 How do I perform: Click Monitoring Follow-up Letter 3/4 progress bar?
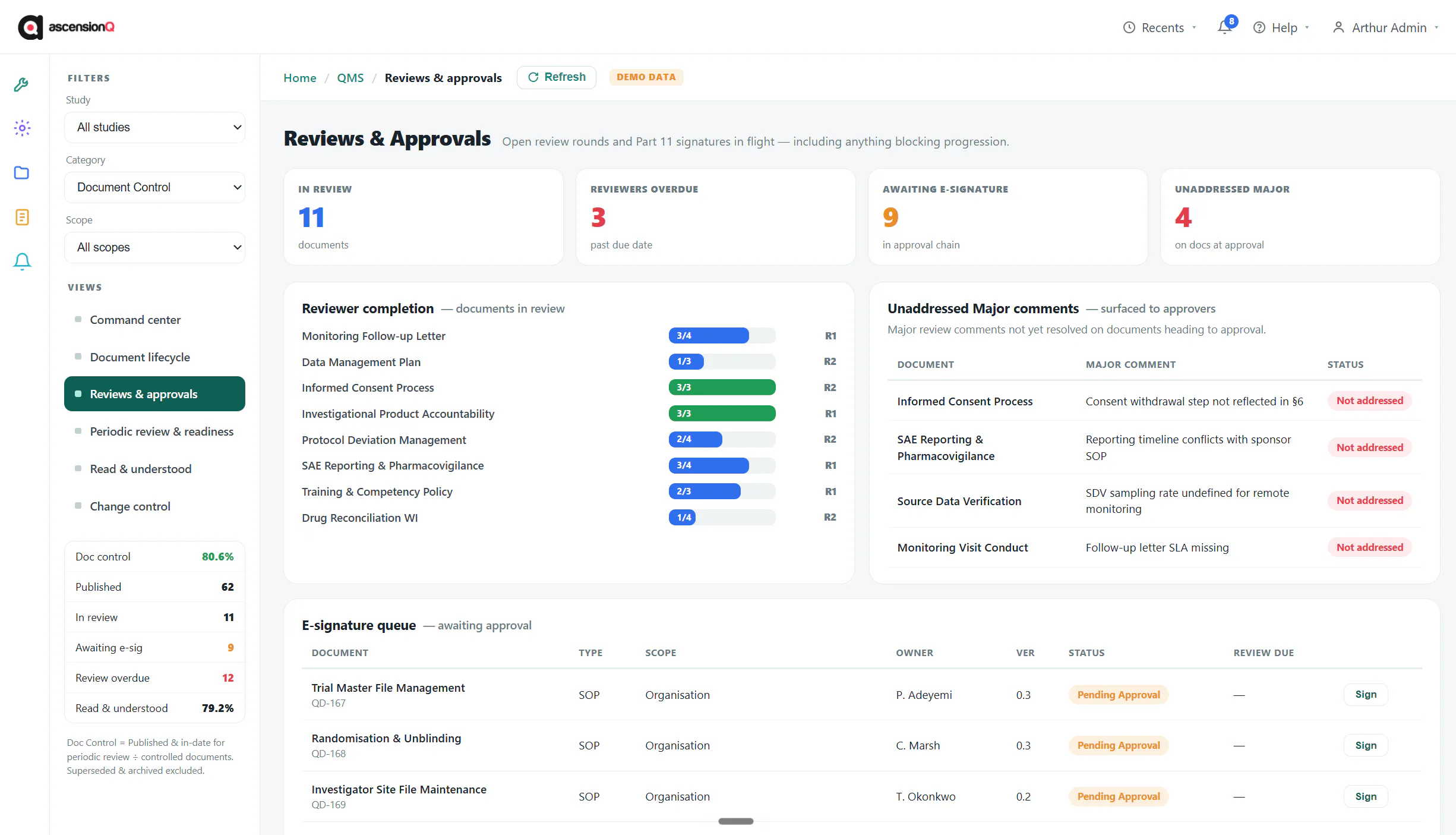click(722, 336)
